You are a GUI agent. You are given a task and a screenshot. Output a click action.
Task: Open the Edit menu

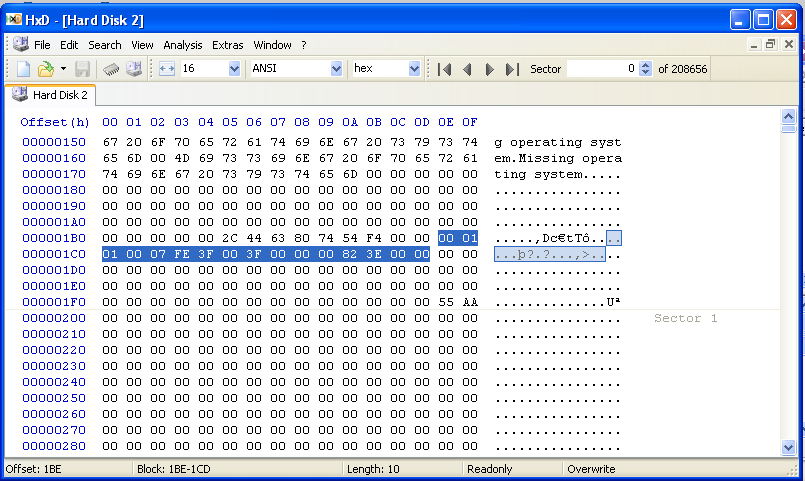(69, 45)
